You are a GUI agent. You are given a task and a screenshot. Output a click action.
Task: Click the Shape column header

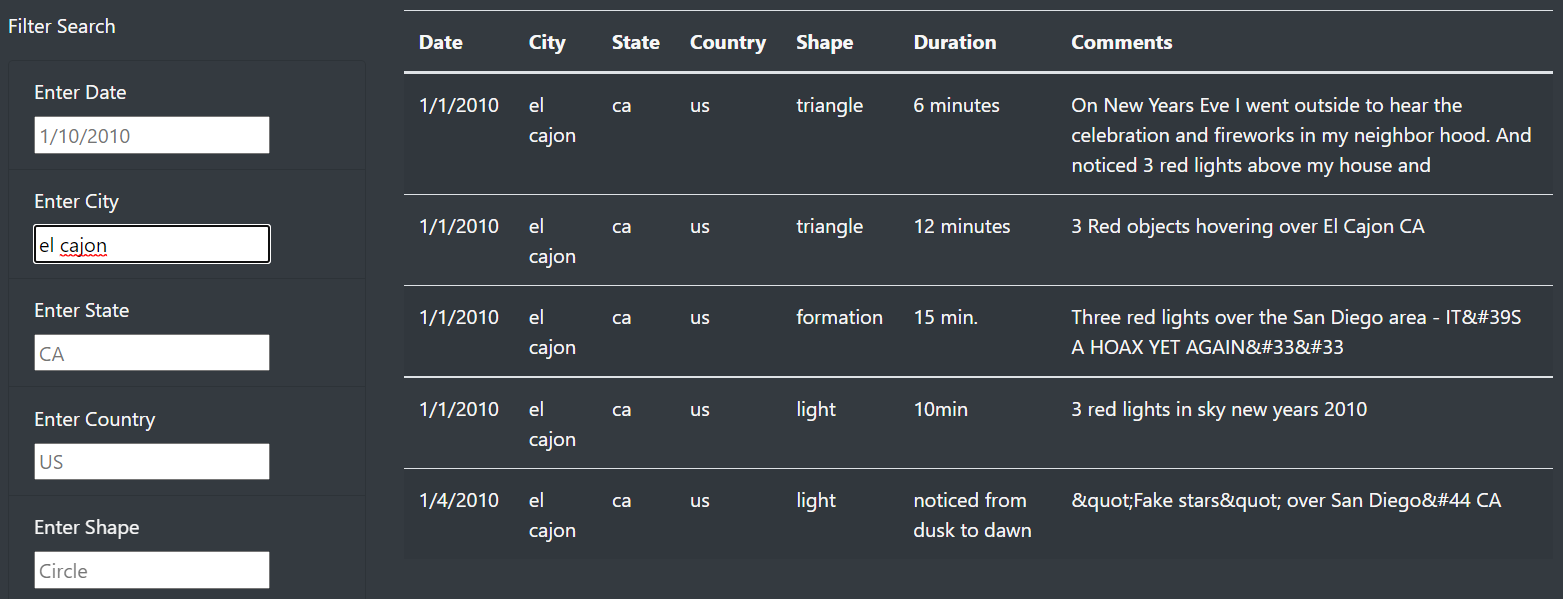824,42
